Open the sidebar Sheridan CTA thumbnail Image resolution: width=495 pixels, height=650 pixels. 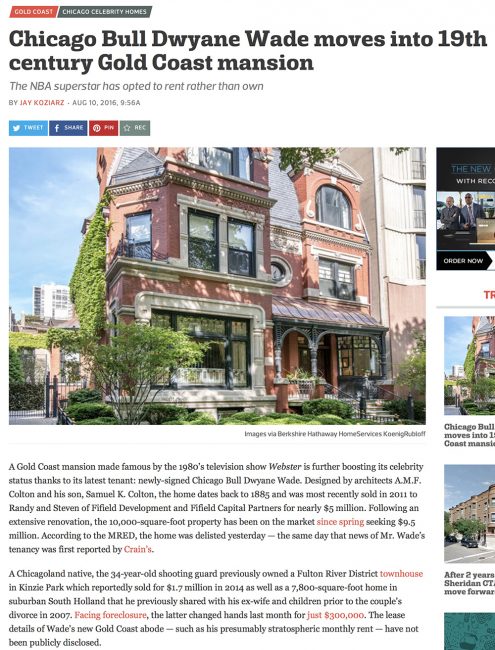pyautogui.click(x=469, y=513)
